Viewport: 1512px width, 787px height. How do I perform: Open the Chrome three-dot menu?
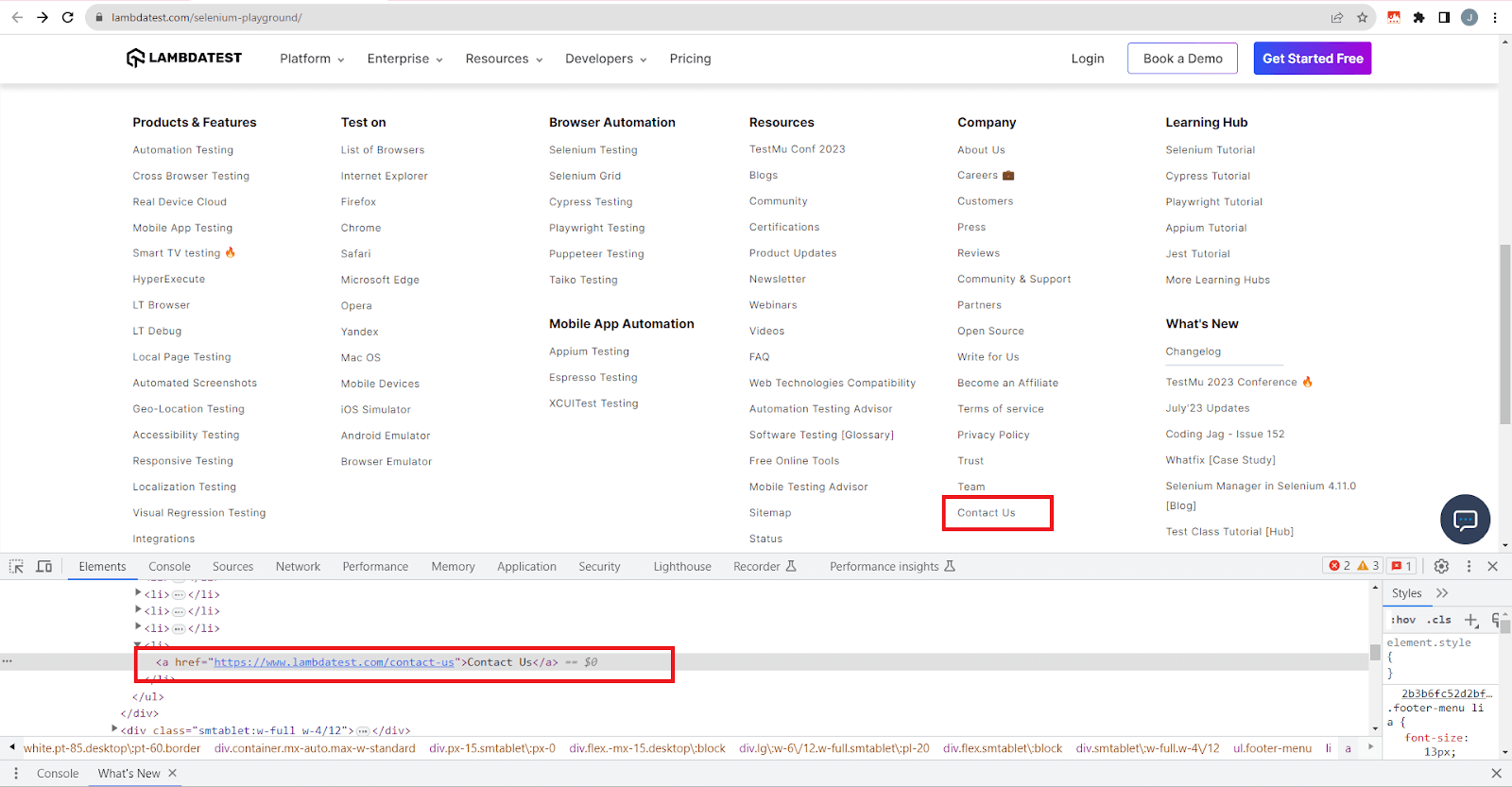tap(1495, 17)
